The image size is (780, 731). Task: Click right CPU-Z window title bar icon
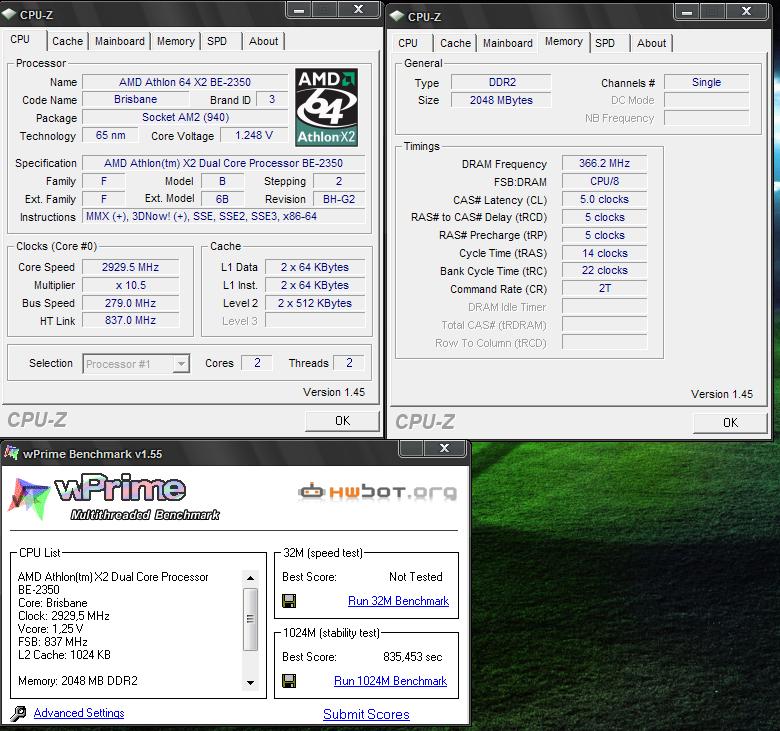pos(397,16)
